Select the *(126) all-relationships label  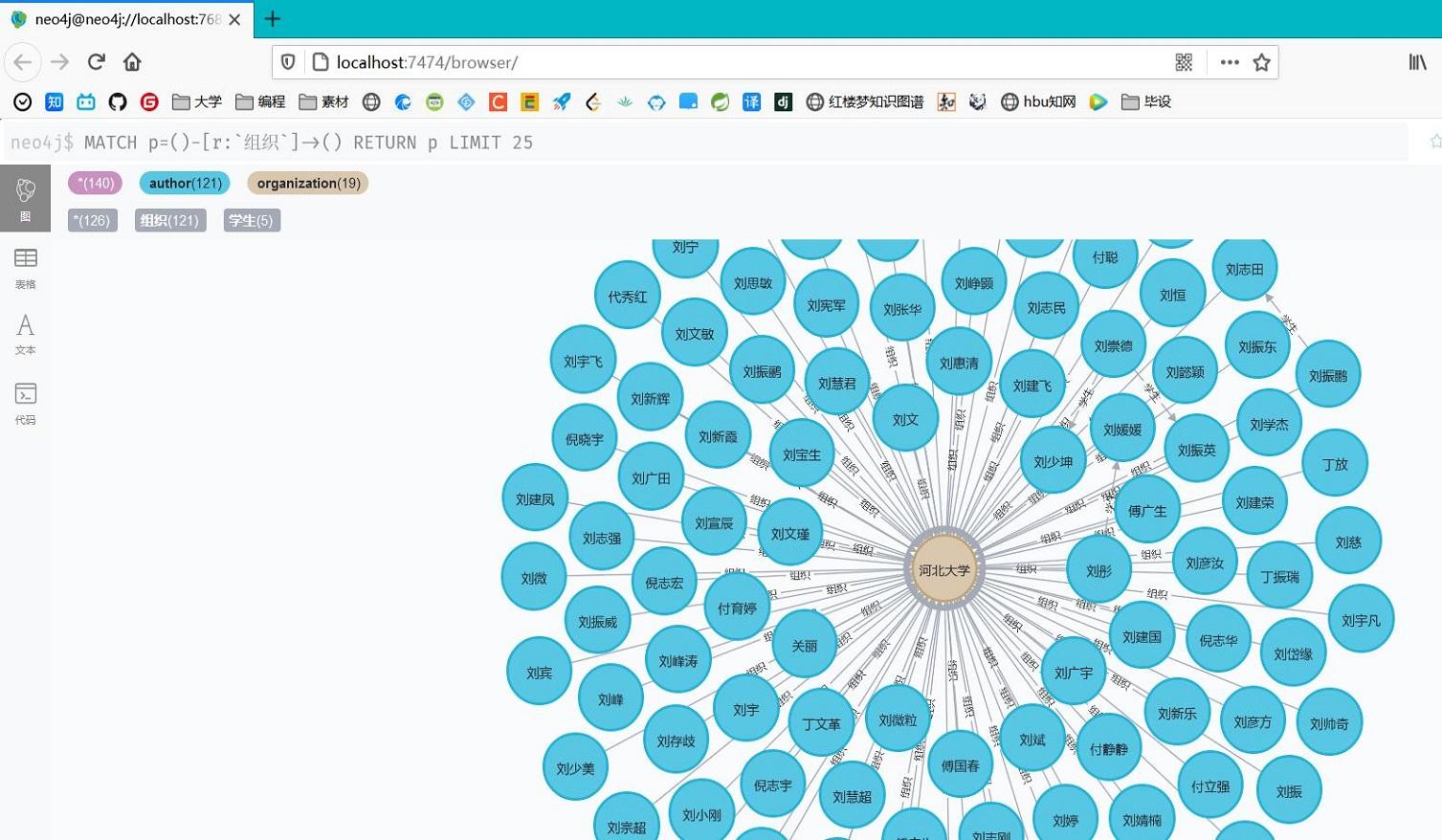pyautogui.click(x=92, y=220)
